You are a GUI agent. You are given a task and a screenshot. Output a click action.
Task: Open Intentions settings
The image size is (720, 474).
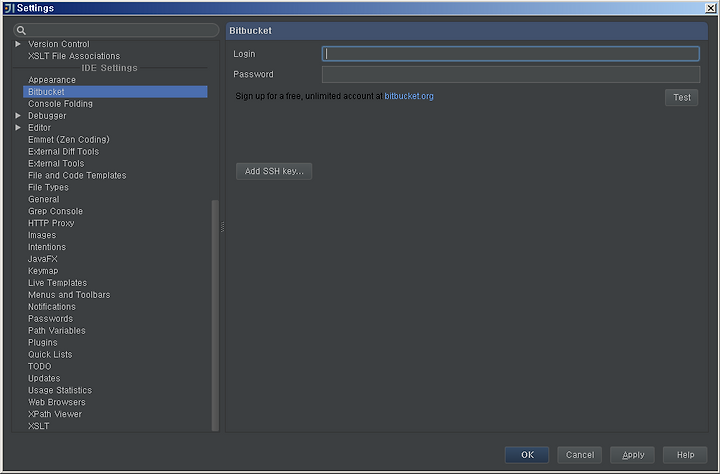[47, 247]
